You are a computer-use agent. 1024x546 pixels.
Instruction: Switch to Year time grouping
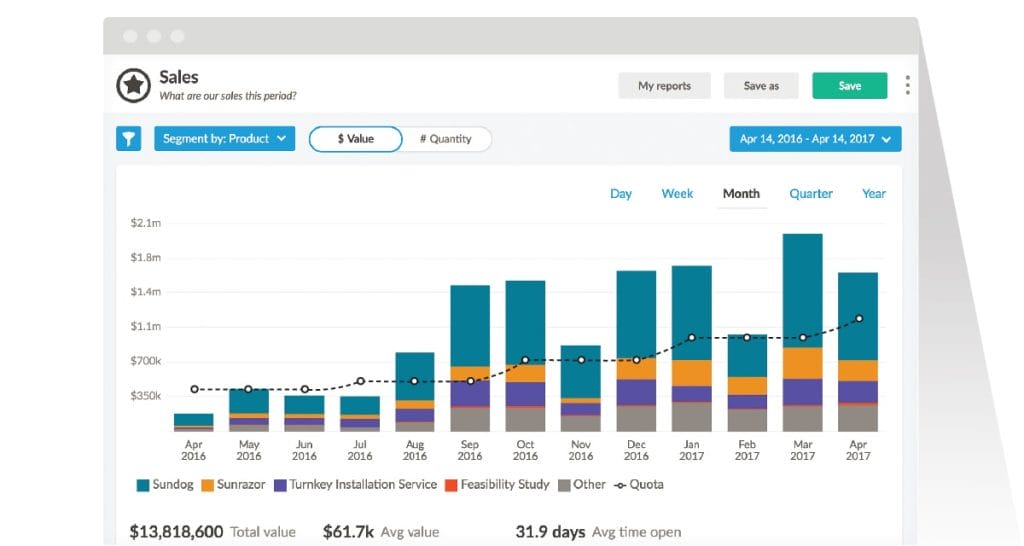[x=874, y=194]
